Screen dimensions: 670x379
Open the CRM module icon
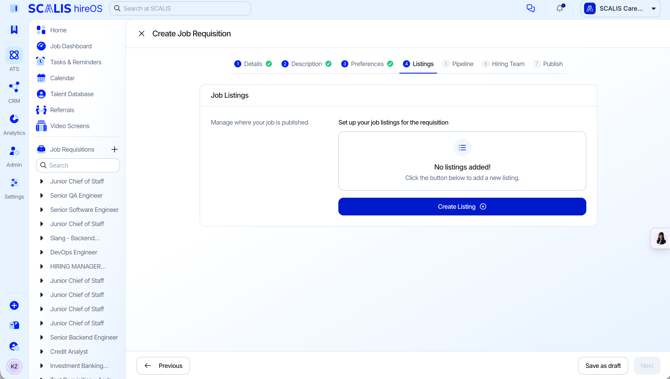14,87
